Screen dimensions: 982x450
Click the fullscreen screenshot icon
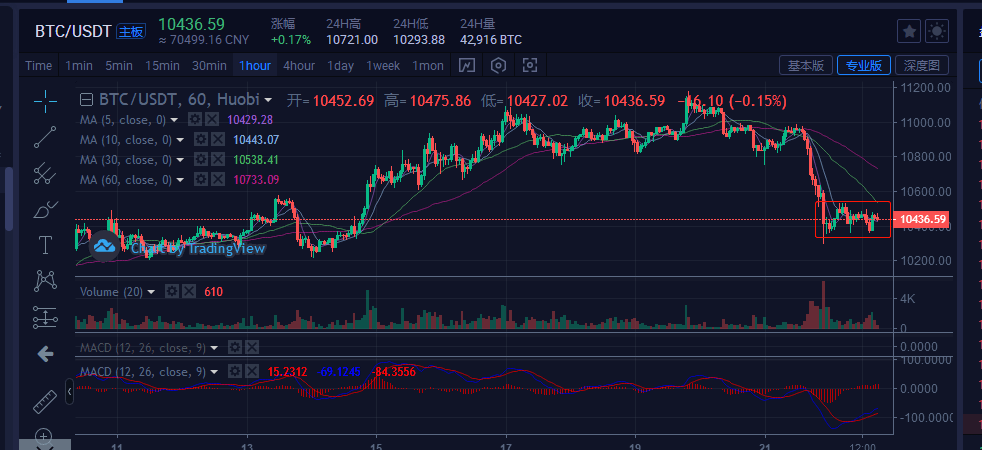530,66
